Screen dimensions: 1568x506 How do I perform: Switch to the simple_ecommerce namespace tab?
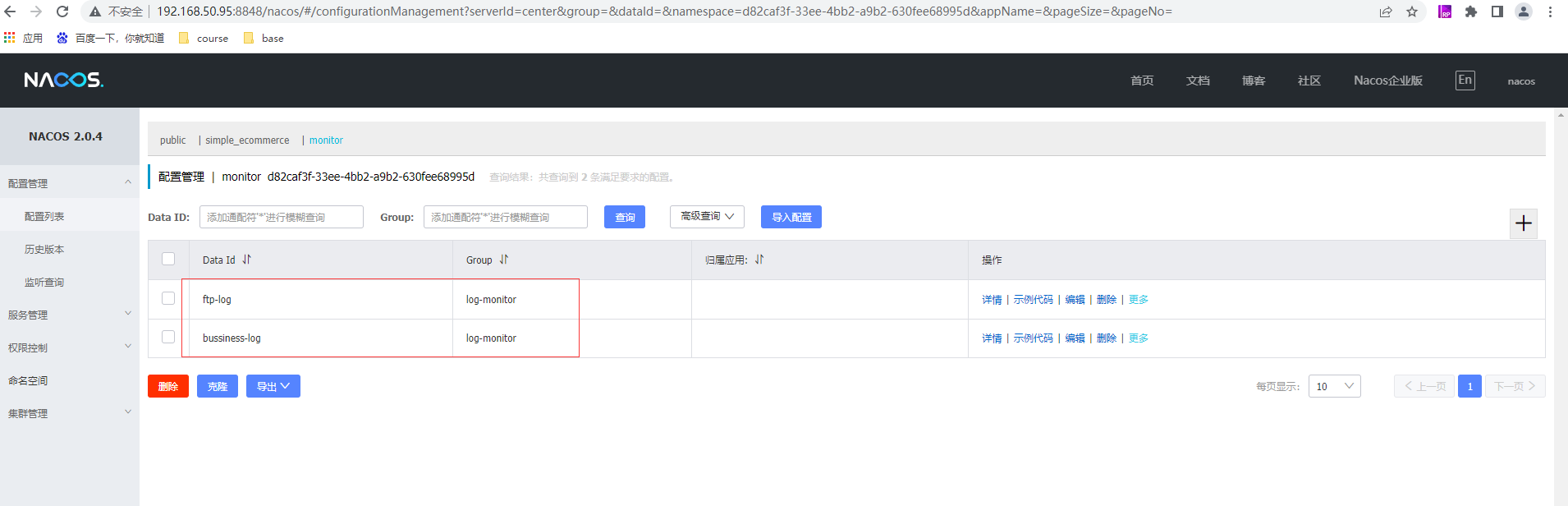(247, 140)
